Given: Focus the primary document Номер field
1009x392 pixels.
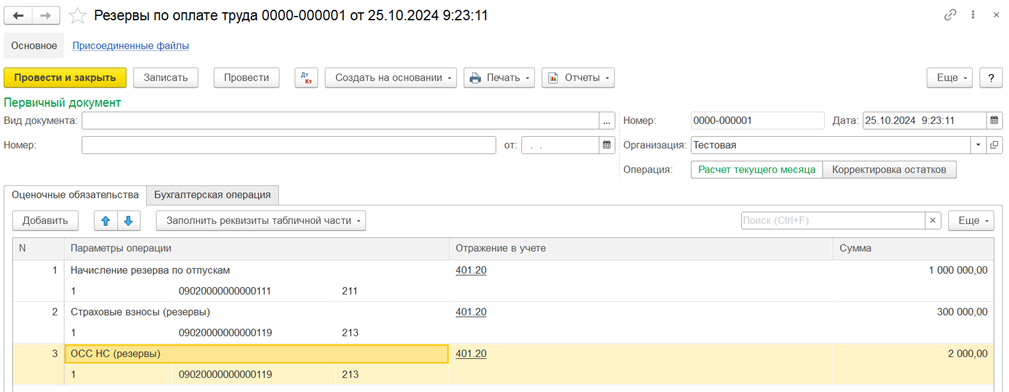Looking at the screenshot, I should tap(289, 145).
